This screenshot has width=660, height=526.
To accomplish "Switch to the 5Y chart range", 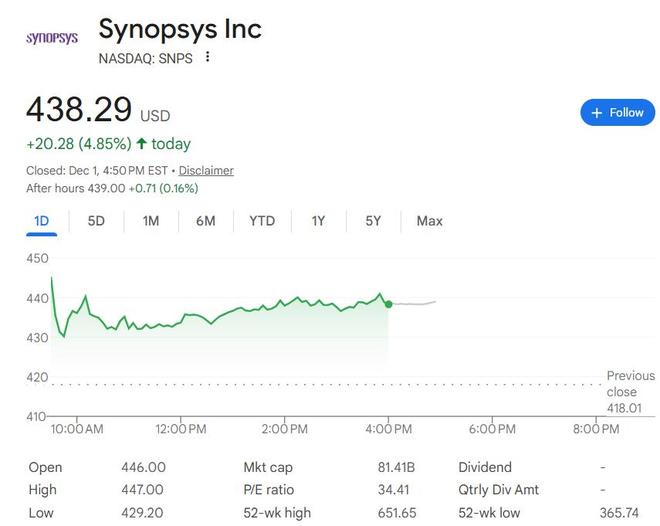I will [x=373, y=221].
